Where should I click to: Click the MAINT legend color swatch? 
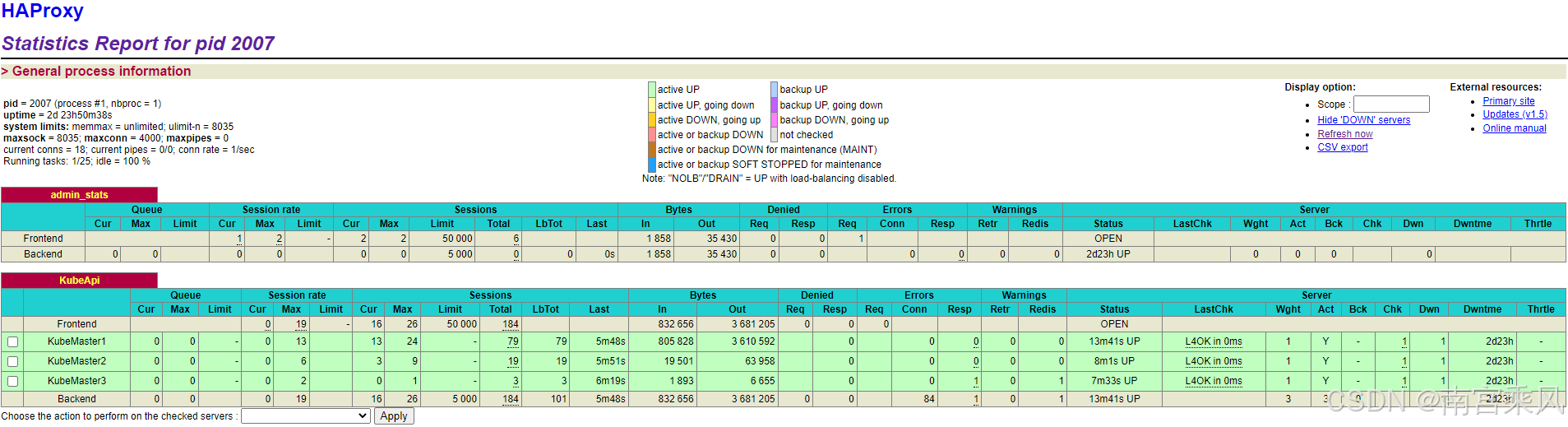point(652,150)
